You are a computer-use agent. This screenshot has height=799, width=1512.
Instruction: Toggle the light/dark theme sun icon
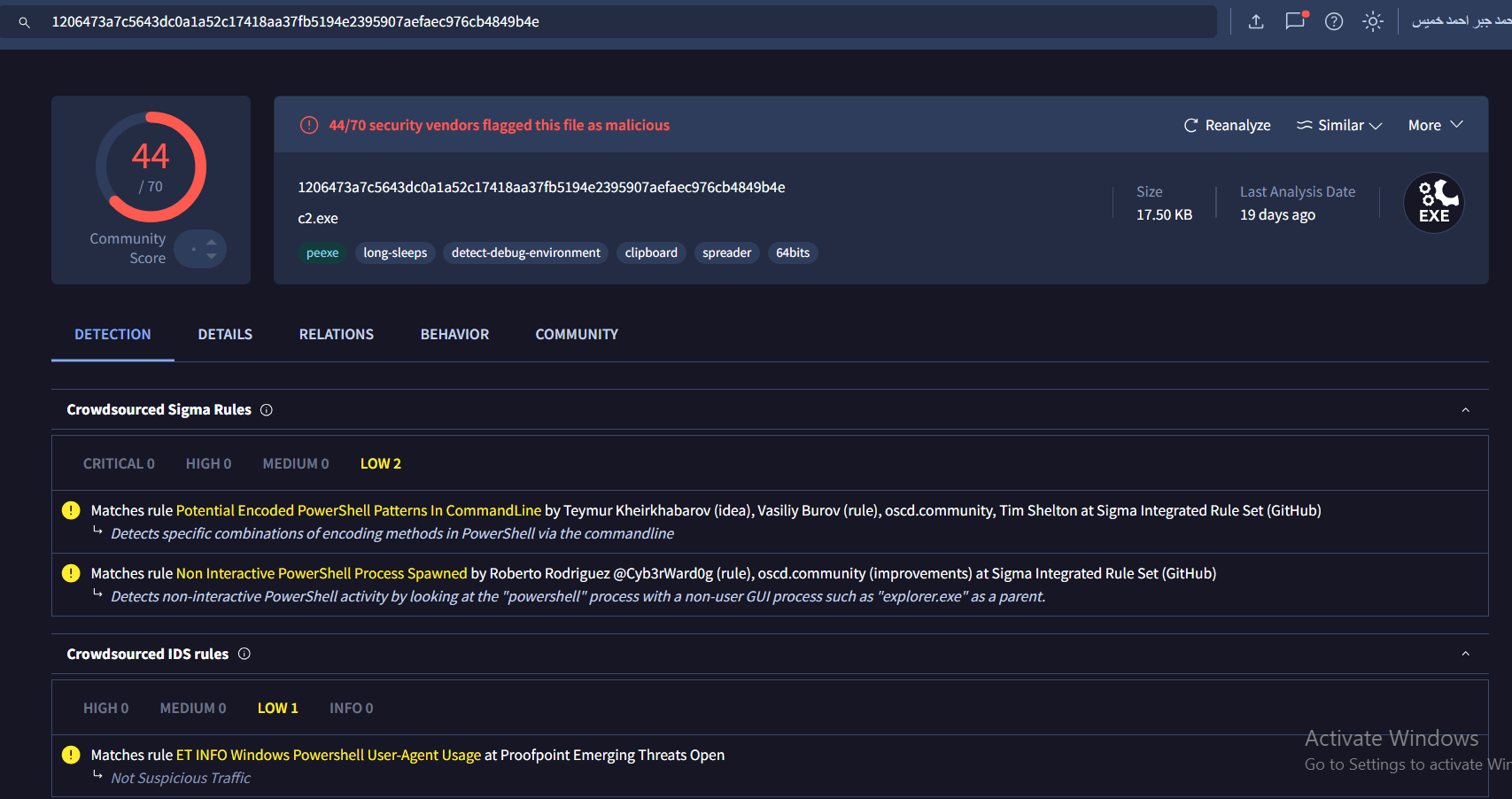[x=1373, y=22]
